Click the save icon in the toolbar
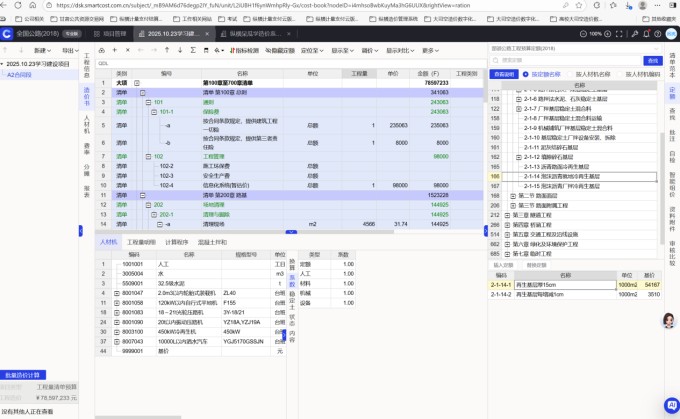 click(x=206, y=50)
